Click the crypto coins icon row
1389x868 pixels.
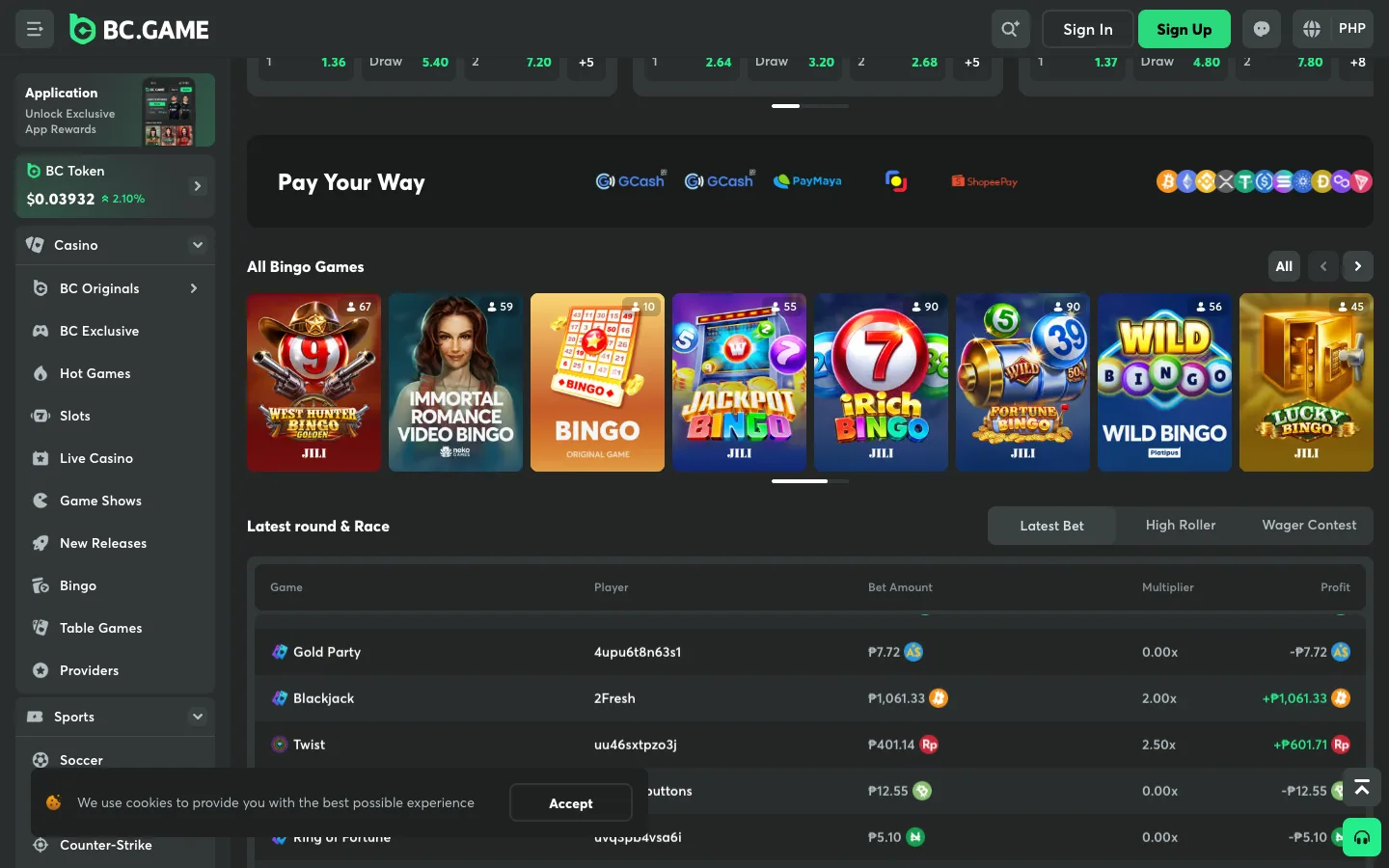(1264, 181)
